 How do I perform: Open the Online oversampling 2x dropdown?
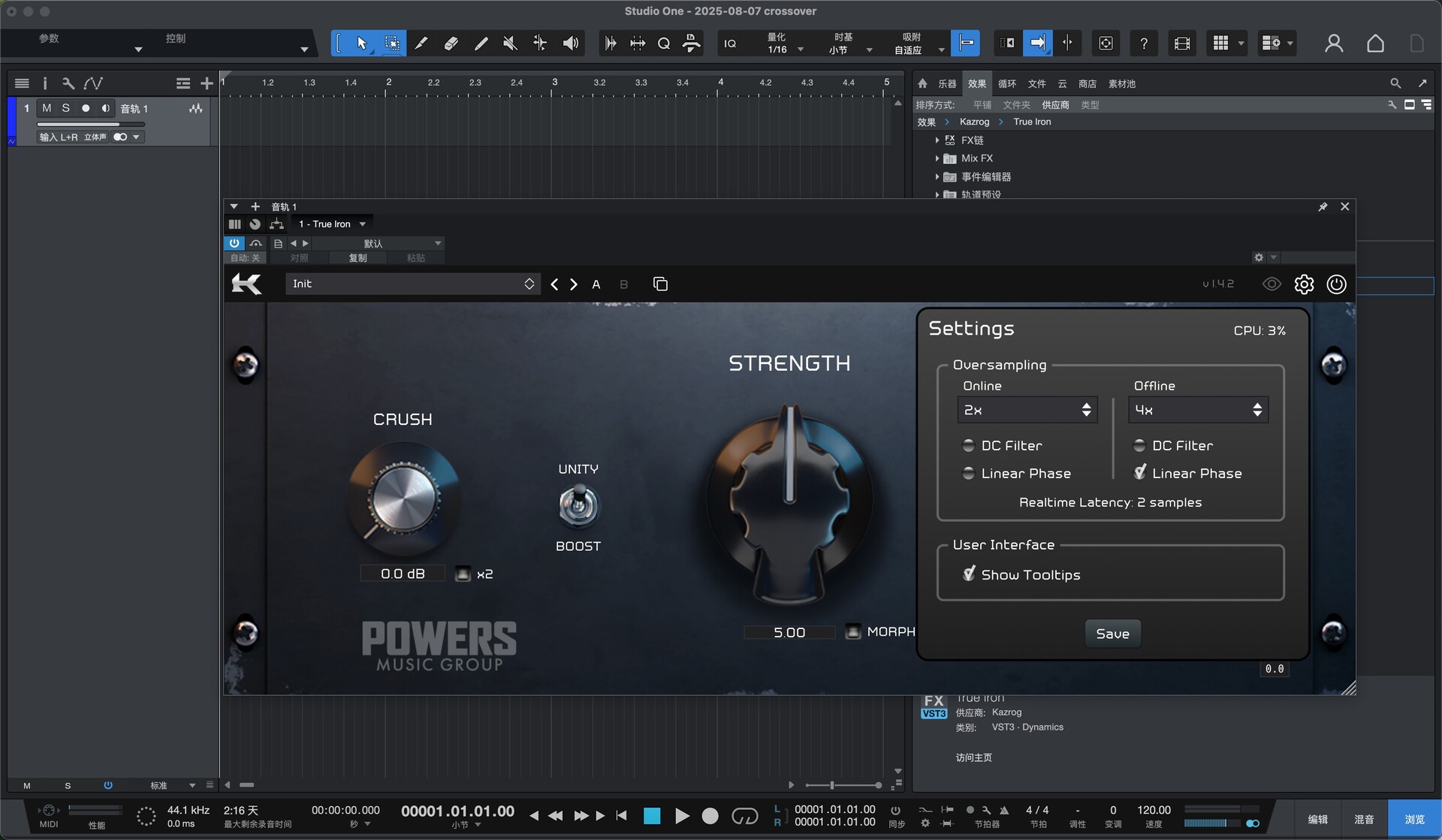1027,410
